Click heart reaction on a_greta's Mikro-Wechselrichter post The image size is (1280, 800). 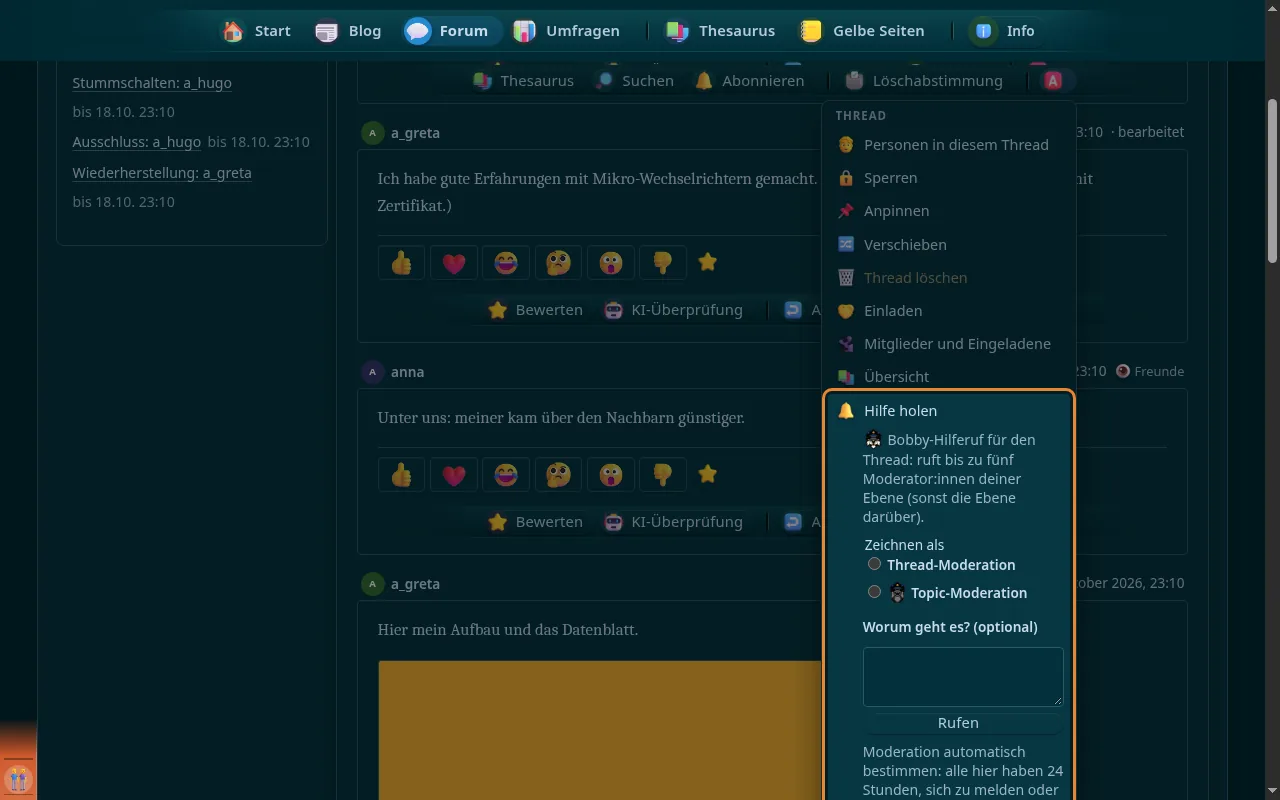point(454,263)
